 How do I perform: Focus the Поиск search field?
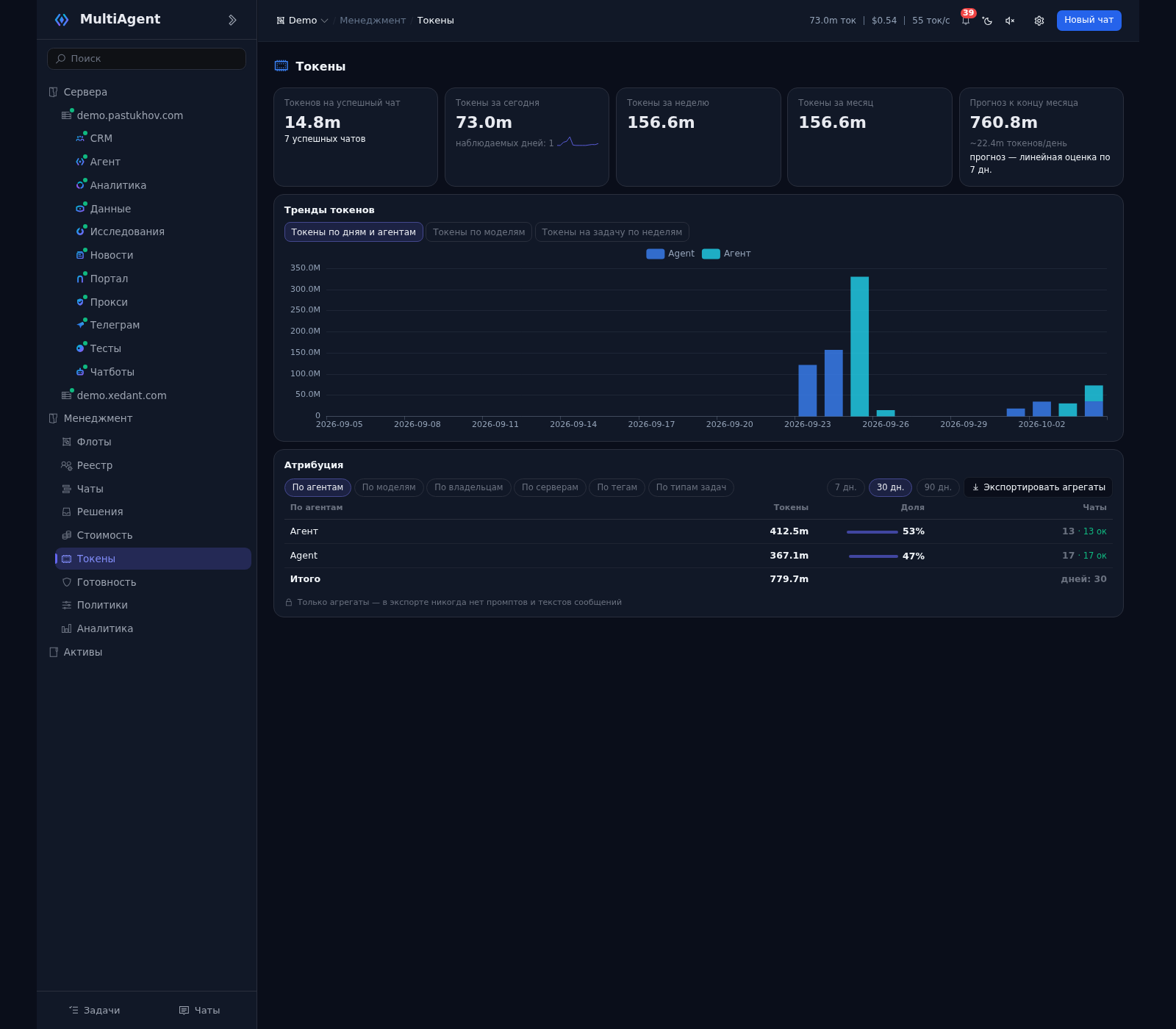[146, 59]
